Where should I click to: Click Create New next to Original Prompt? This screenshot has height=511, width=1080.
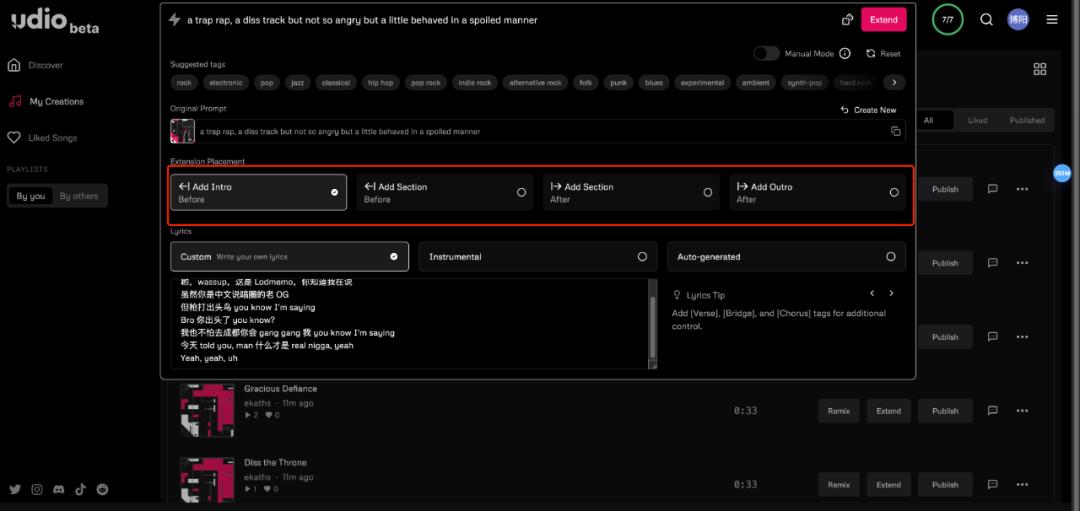point(869,110)
